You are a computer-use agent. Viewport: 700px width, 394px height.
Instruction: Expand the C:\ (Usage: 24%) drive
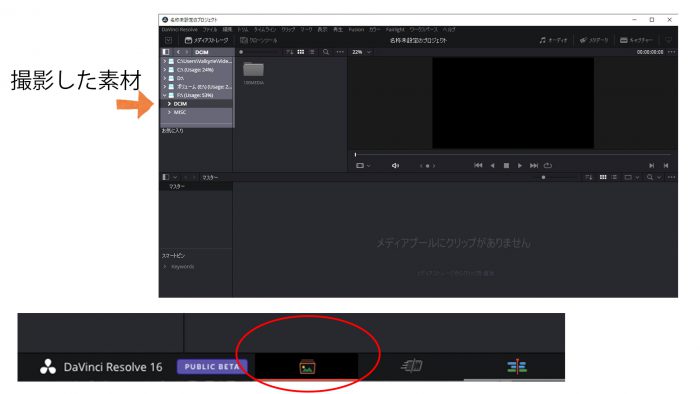click(165, 70)
